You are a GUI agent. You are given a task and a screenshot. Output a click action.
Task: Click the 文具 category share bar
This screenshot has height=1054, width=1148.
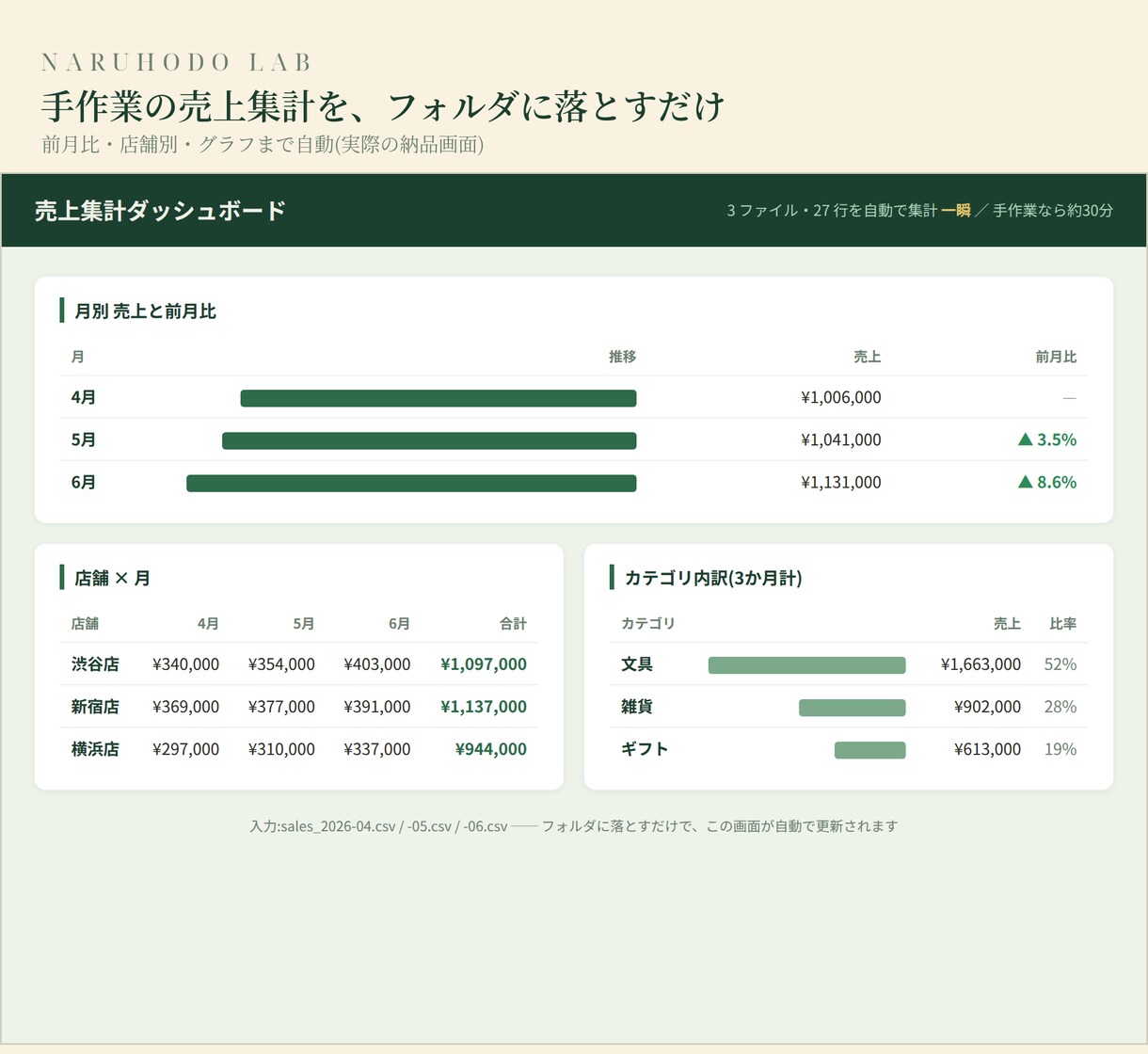pyautogui.click(x=807, y=665)
